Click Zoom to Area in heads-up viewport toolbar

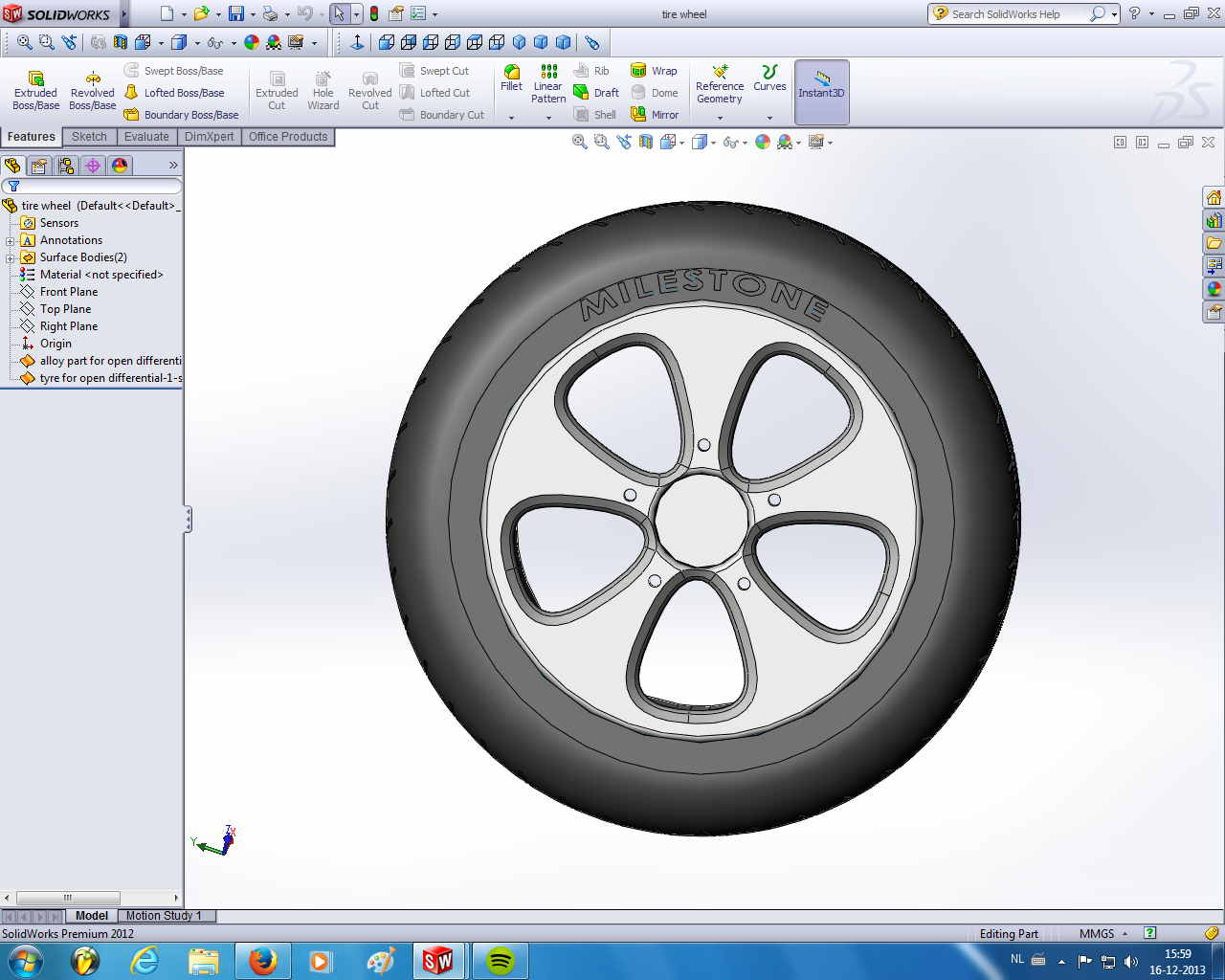tap(601, 142)
